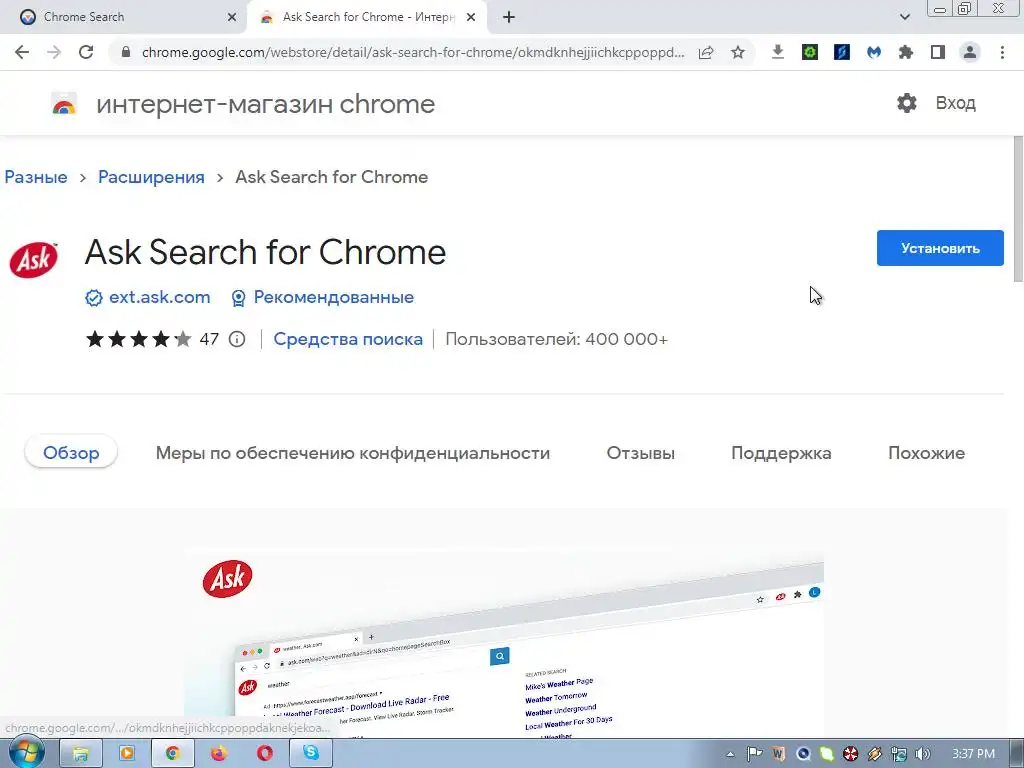Click the Ask logo beside the extension title
The image size is (1024, 768).
point(33,259)
